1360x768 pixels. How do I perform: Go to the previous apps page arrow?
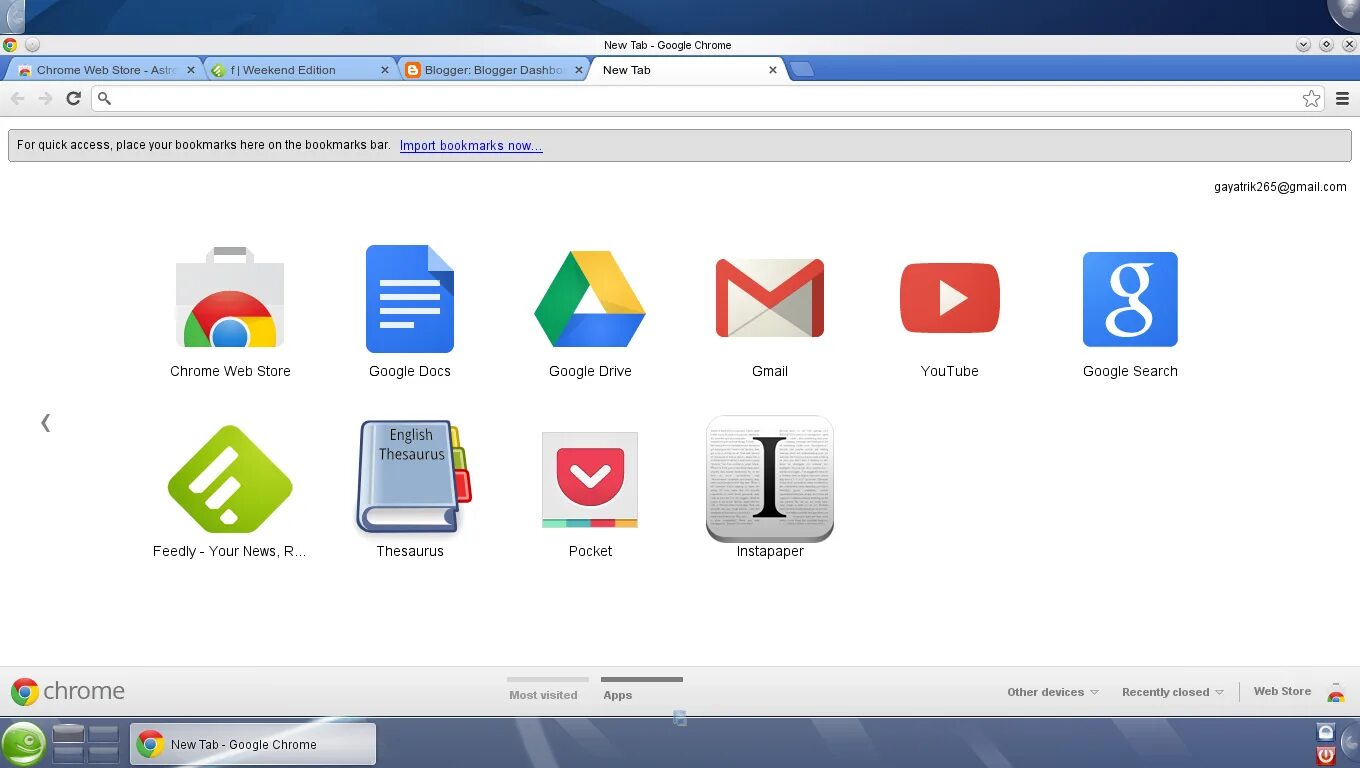[45, 423]
